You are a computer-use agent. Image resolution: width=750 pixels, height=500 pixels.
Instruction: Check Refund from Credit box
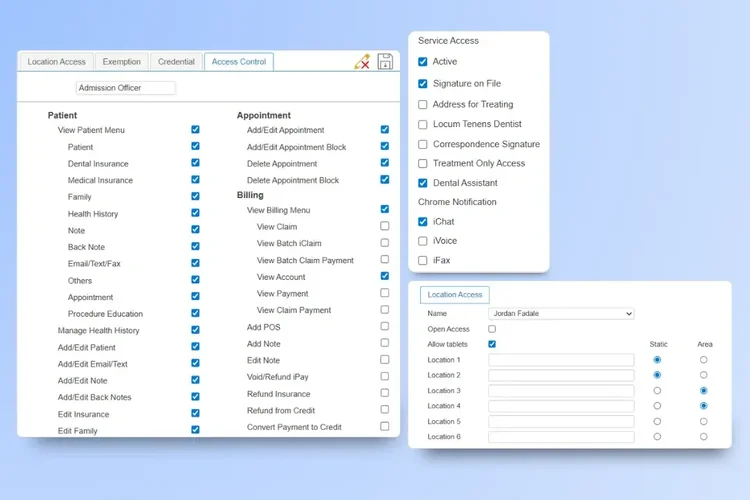pyautogui.click(x=385, y=410)
